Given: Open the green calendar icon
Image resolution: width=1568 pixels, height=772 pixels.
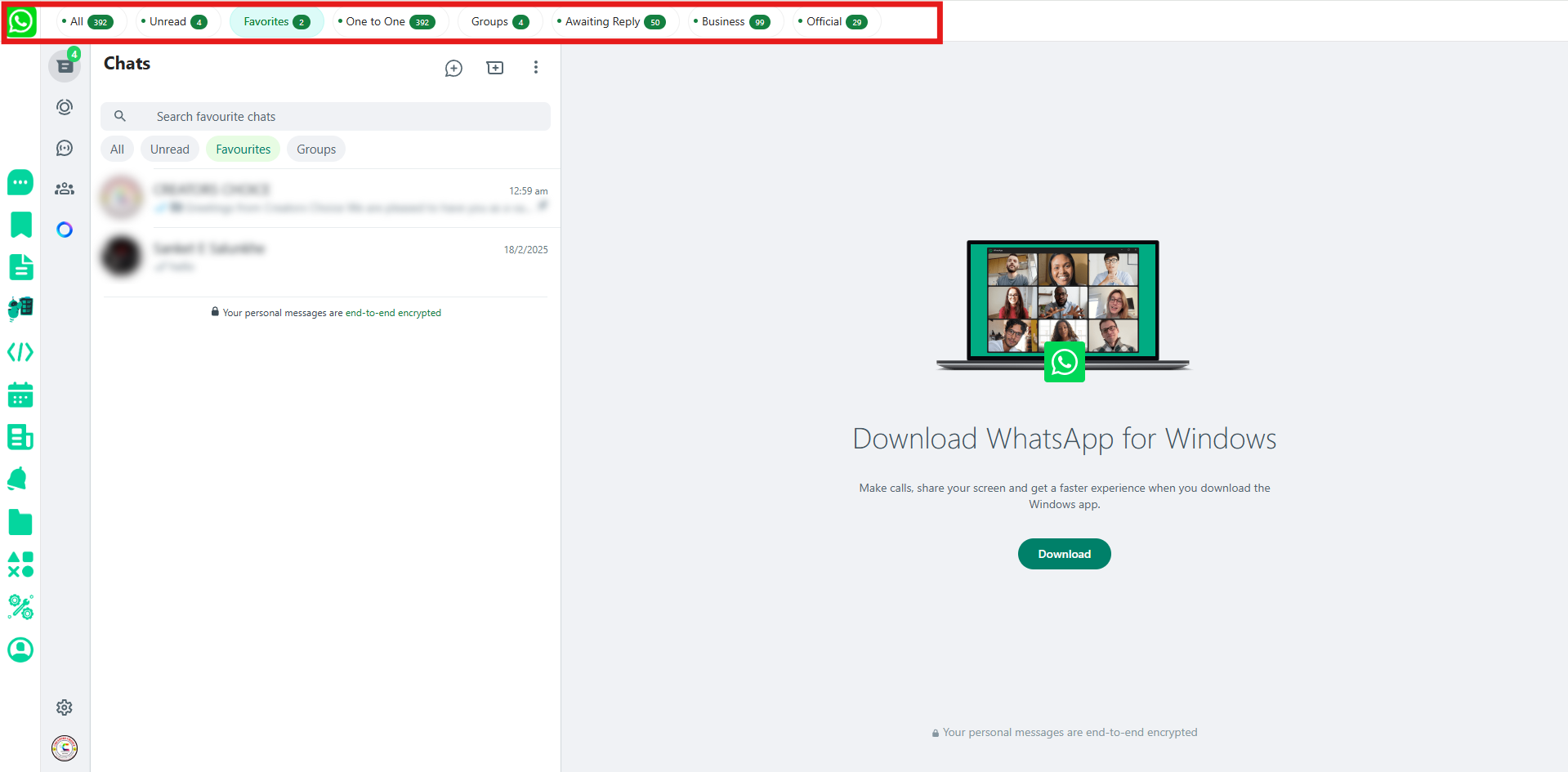Looking at the screenshot, I should click(x=20, y=395).
